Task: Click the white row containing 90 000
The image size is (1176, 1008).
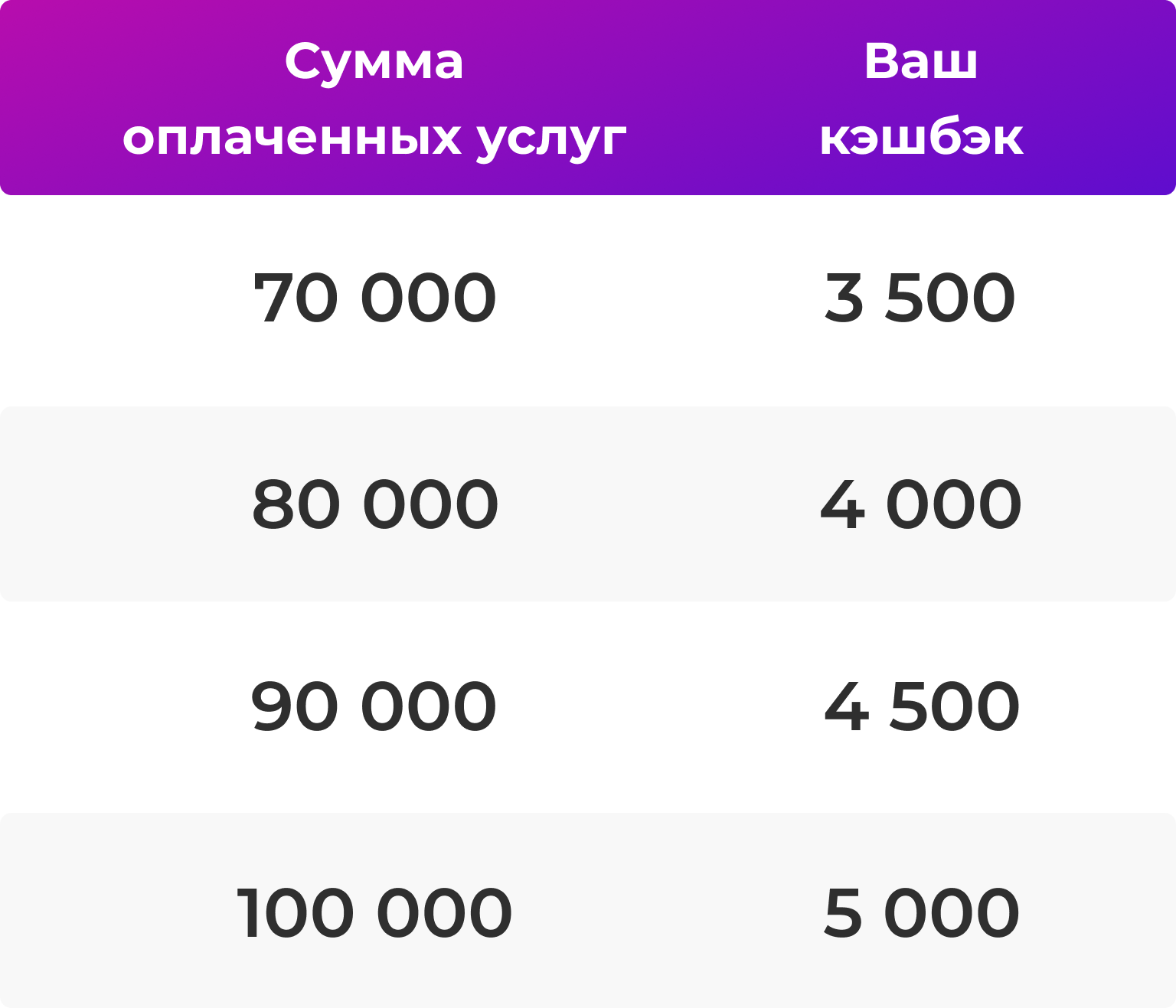Action: [x=588, y=707]
